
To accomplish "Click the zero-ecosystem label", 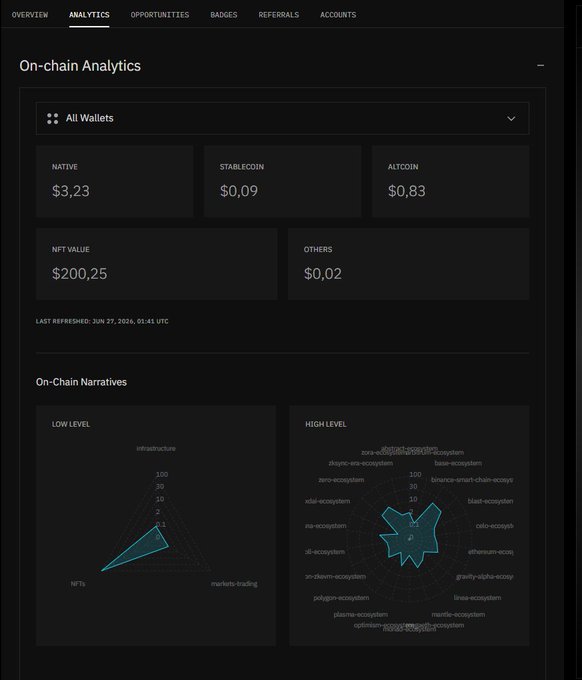I will (341, 480).
